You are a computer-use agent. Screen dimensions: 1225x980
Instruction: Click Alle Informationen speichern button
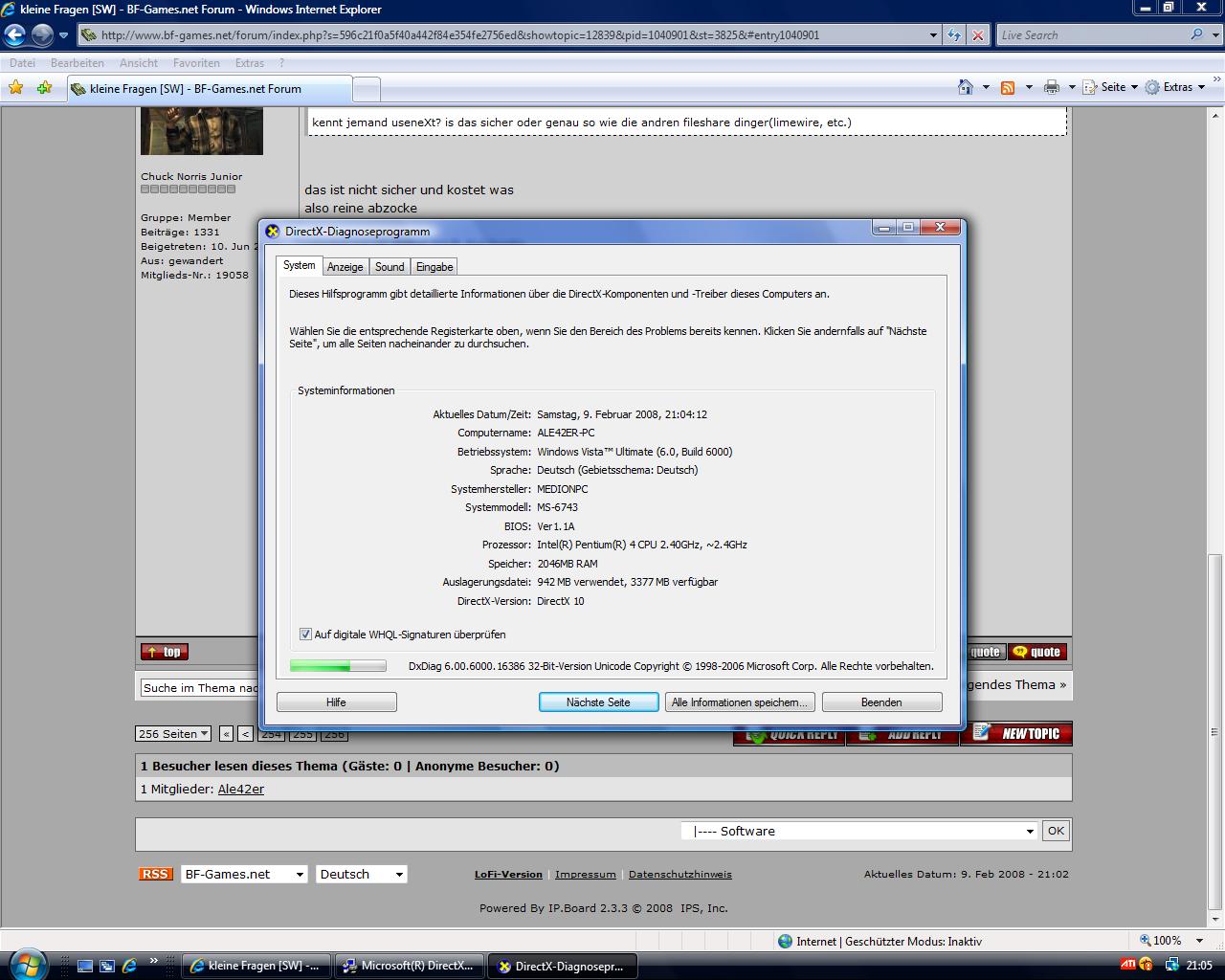pyautogui.click(x=740, y=702)
